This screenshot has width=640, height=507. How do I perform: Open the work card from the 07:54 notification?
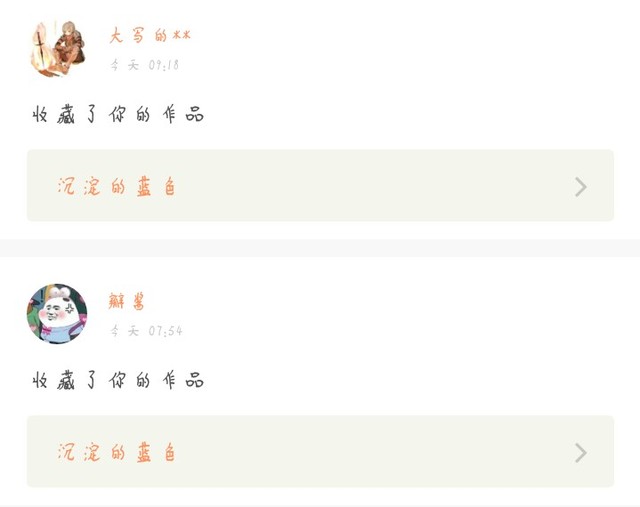point(320,451)
